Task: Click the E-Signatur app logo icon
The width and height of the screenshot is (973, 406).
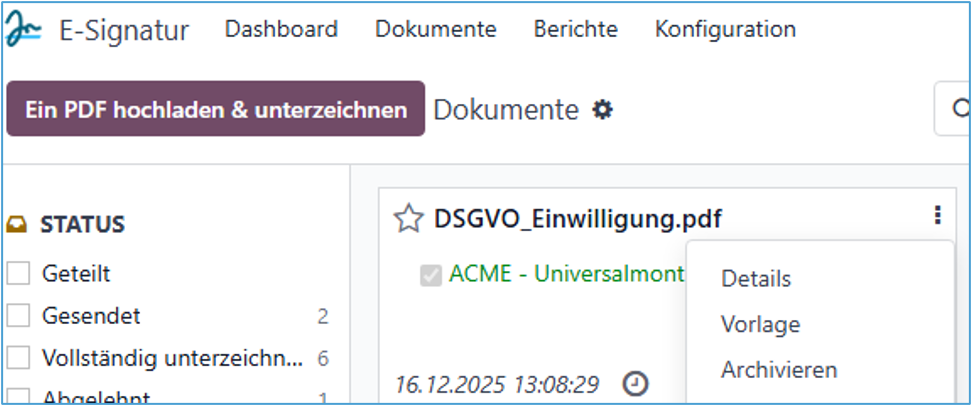Action: tap(24, 30)
